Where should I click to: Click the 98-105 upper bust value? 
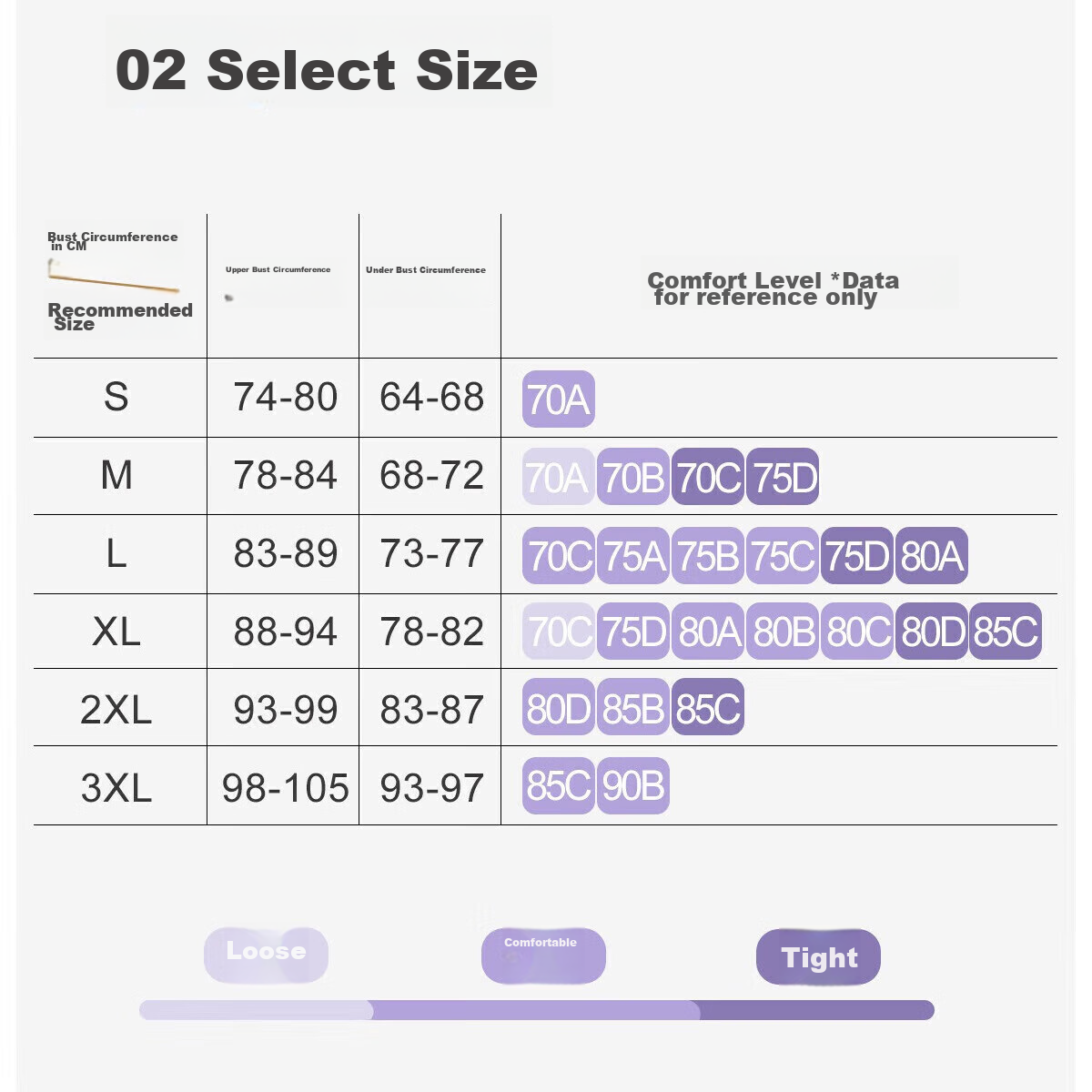286,788
